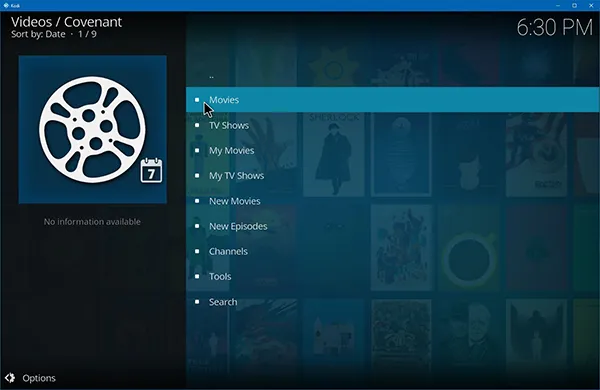Maximize the Kodi window
The image size is (600, 390).
pos(574,5)
